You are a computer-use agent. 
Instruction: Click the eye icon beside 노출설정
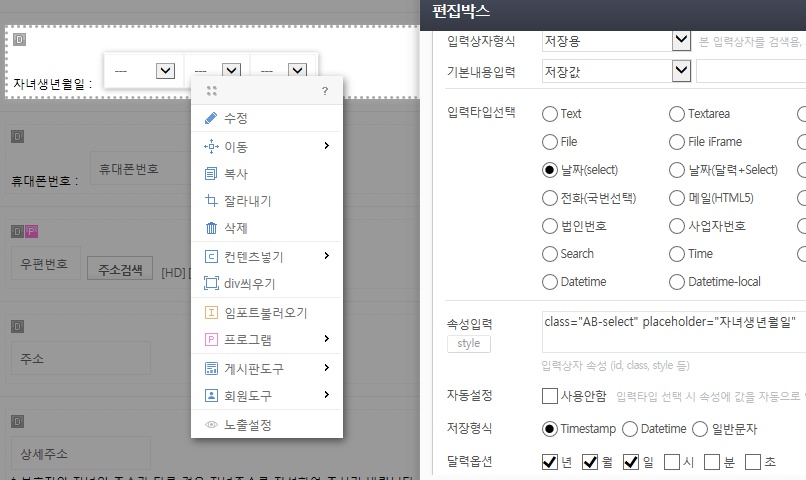point(211,424)
